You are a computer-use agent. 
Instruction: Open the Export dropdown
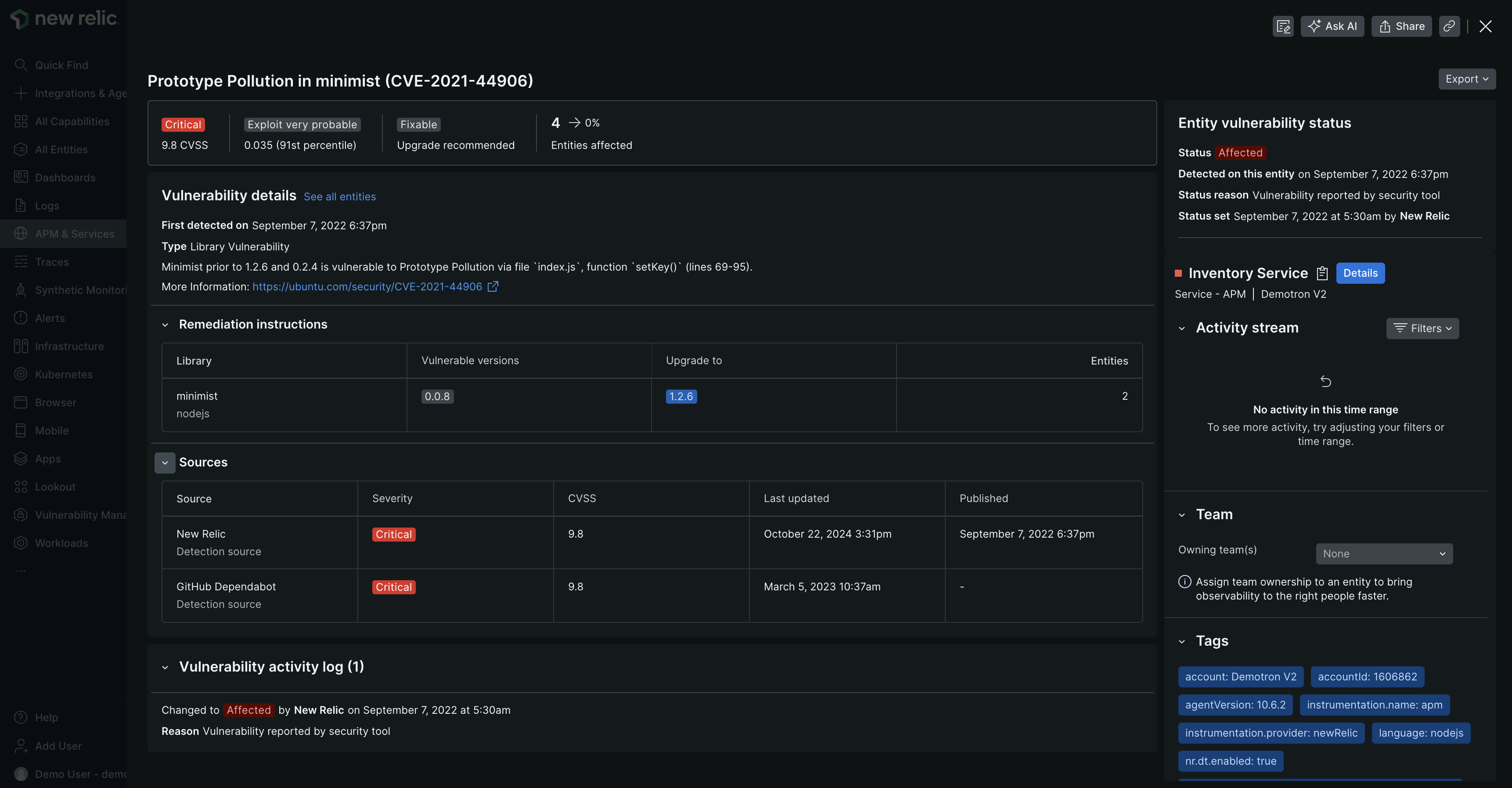point(1466,79)
